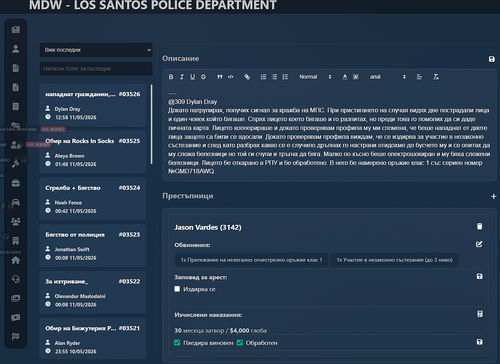500x364 pixels.
Task: Click the illegal race participation charge tag
Action: pos(394,260)
